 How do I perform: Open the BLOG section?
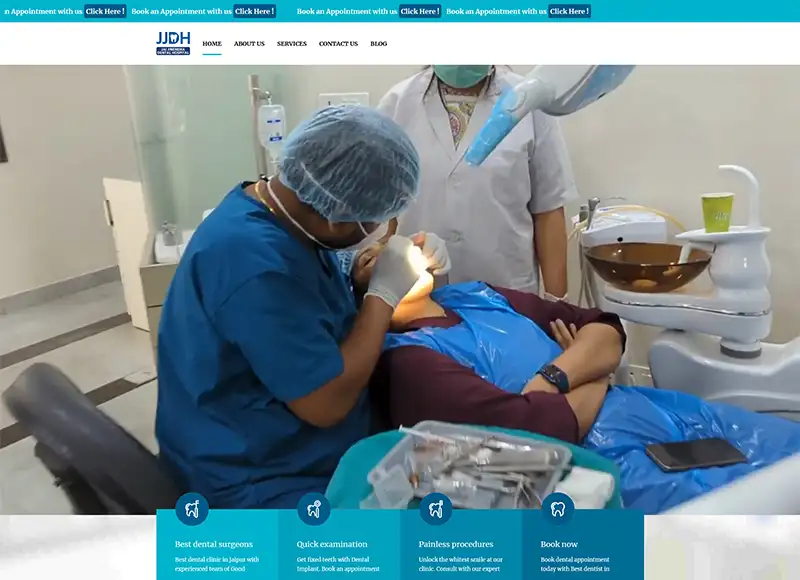tap(378, 43)
